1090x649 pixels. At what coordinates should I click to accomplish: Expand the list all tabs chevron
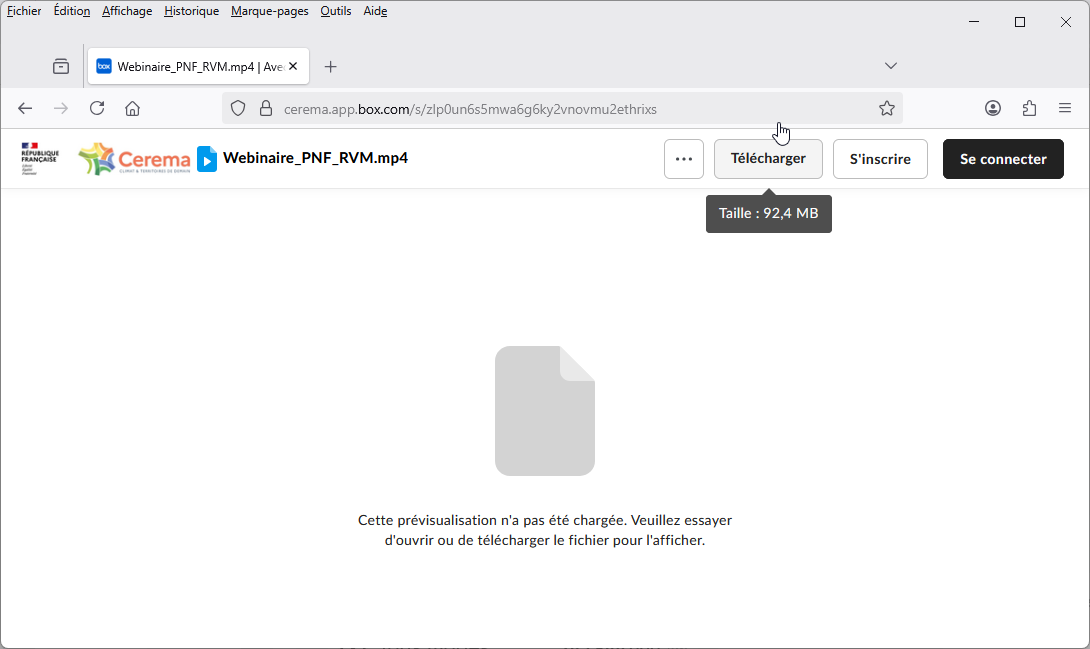[x=891, y=66]
